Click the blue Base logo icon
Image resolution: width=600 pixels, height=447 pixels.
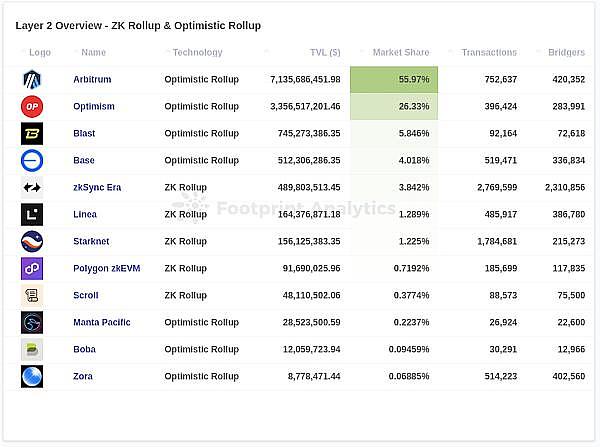coord(32,160)
